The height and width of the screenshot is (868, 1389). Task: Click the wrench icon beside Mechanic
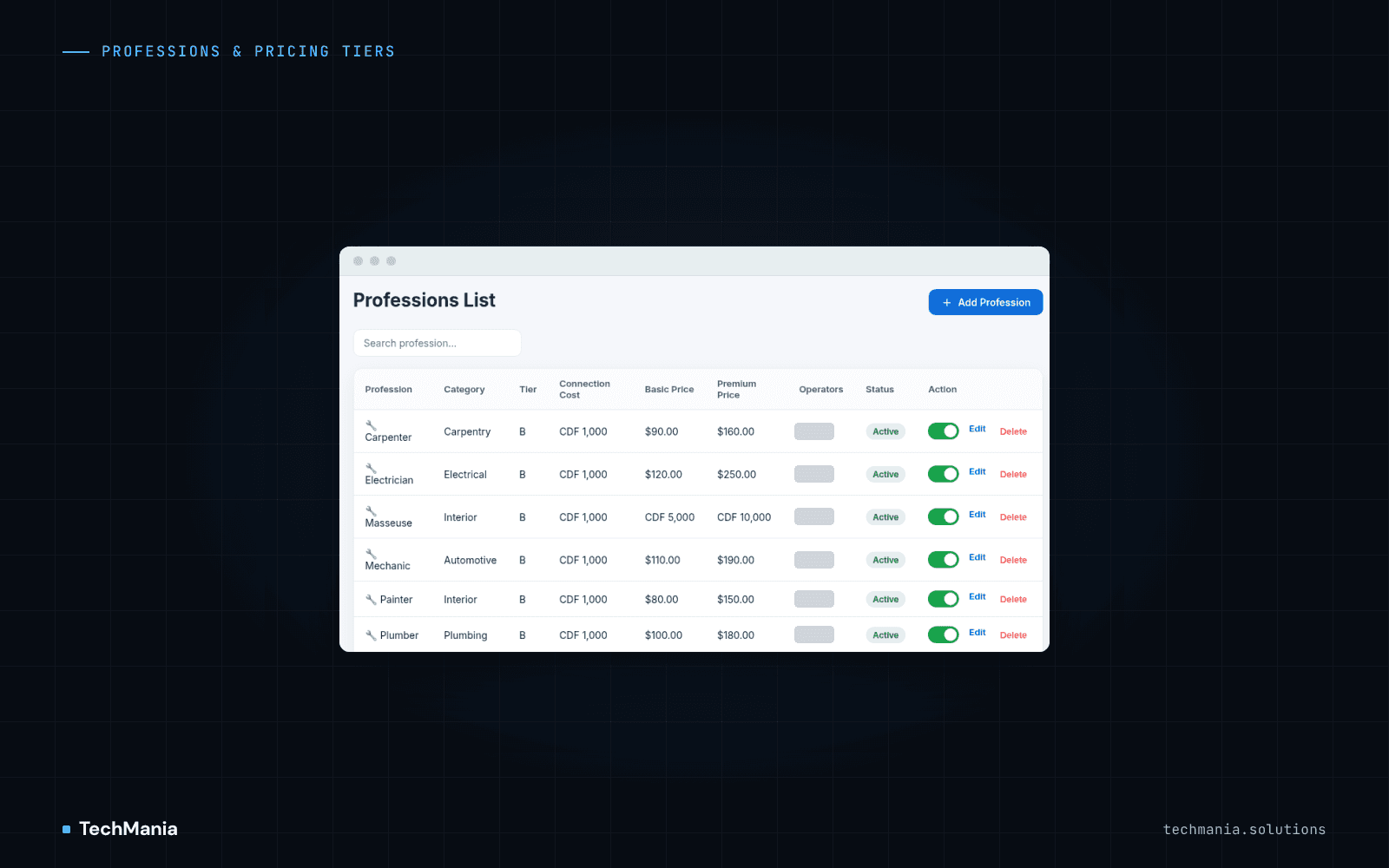tap(371, 554)
